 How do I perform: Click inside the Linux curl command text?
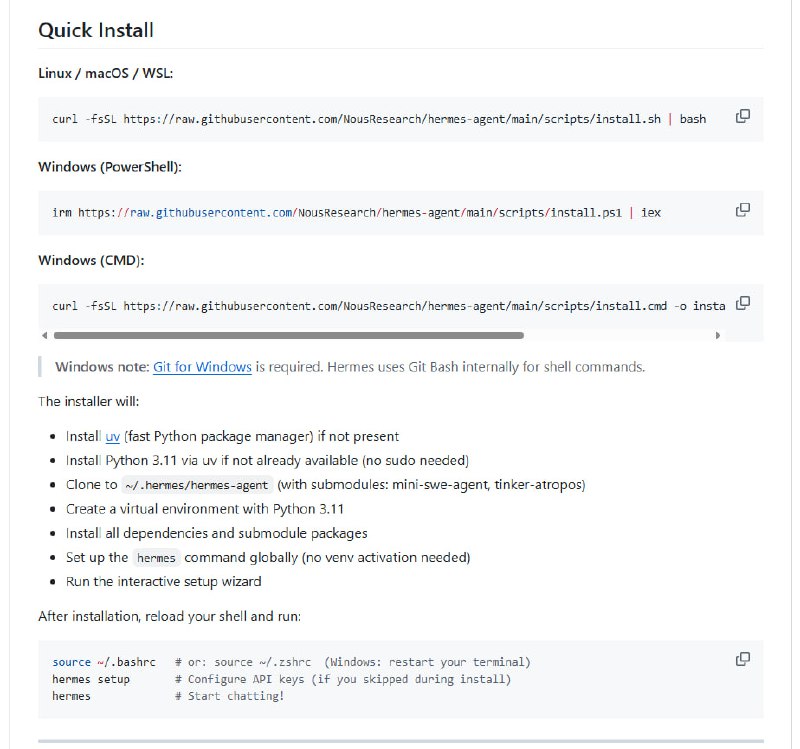click(378, 119)
